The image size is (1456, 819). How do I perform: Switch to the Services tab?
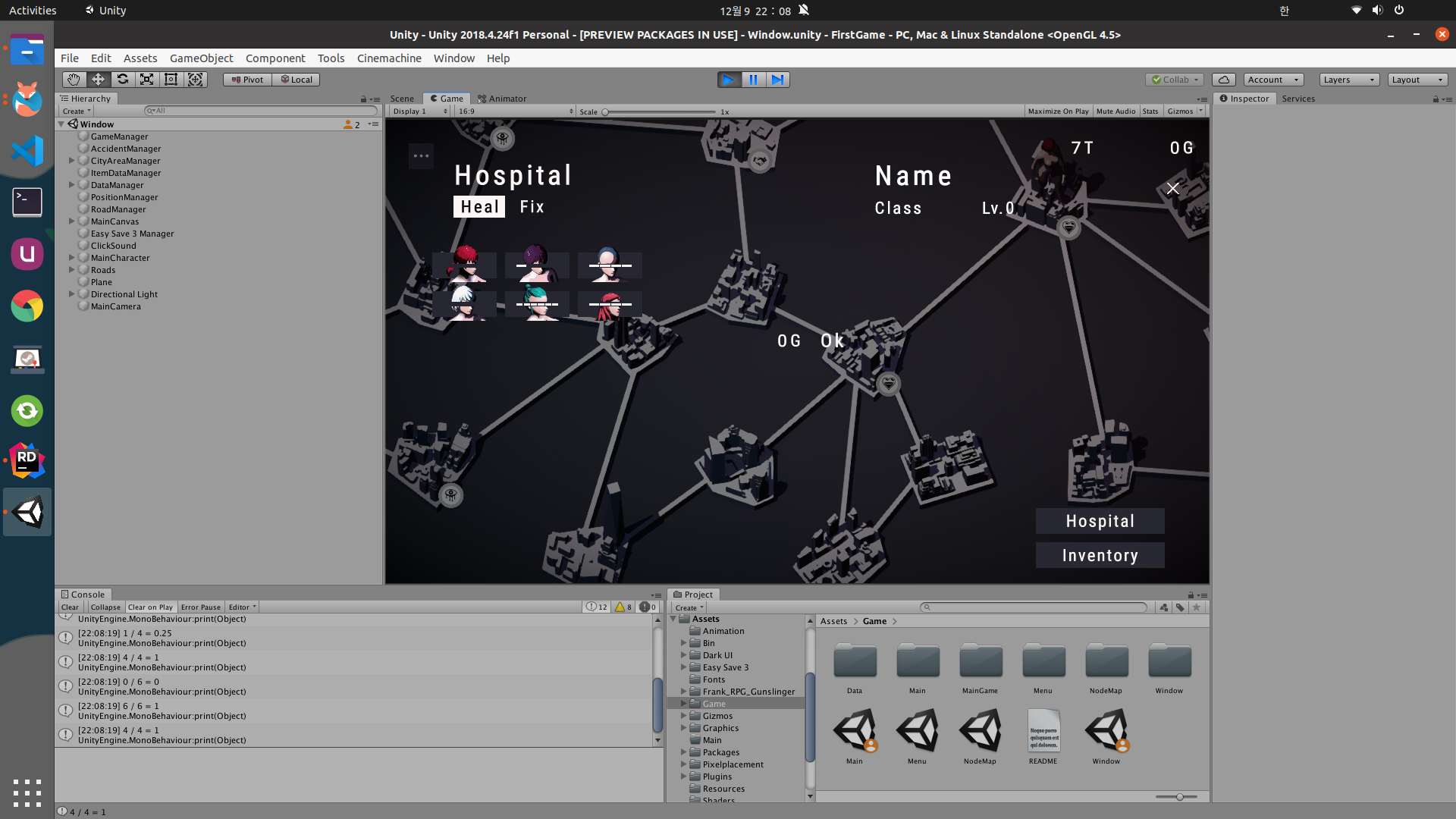[1298, 99]
